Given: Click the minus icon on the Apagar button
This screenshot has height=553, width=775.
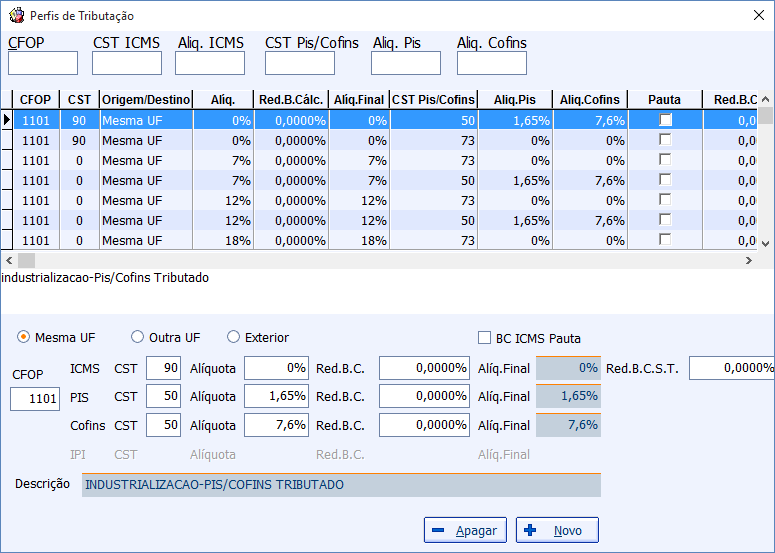Looking at the screenshot, I should [438, 530].
